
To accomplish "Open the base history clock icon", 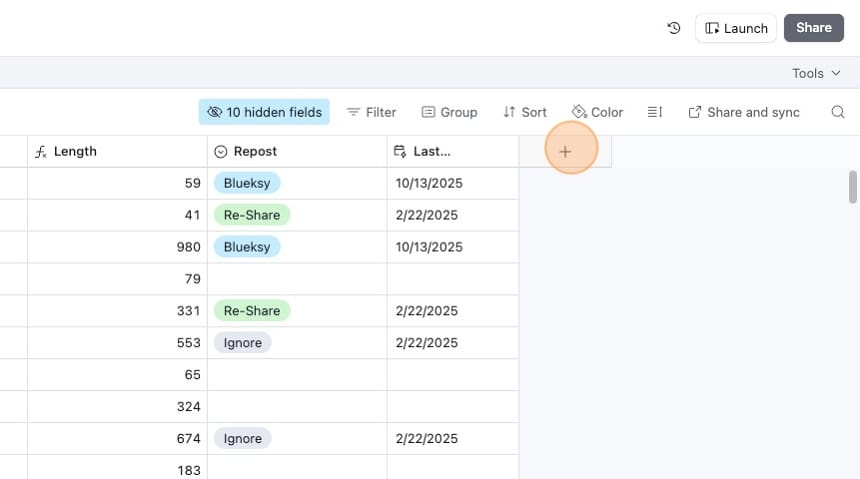I will point(674,28).
